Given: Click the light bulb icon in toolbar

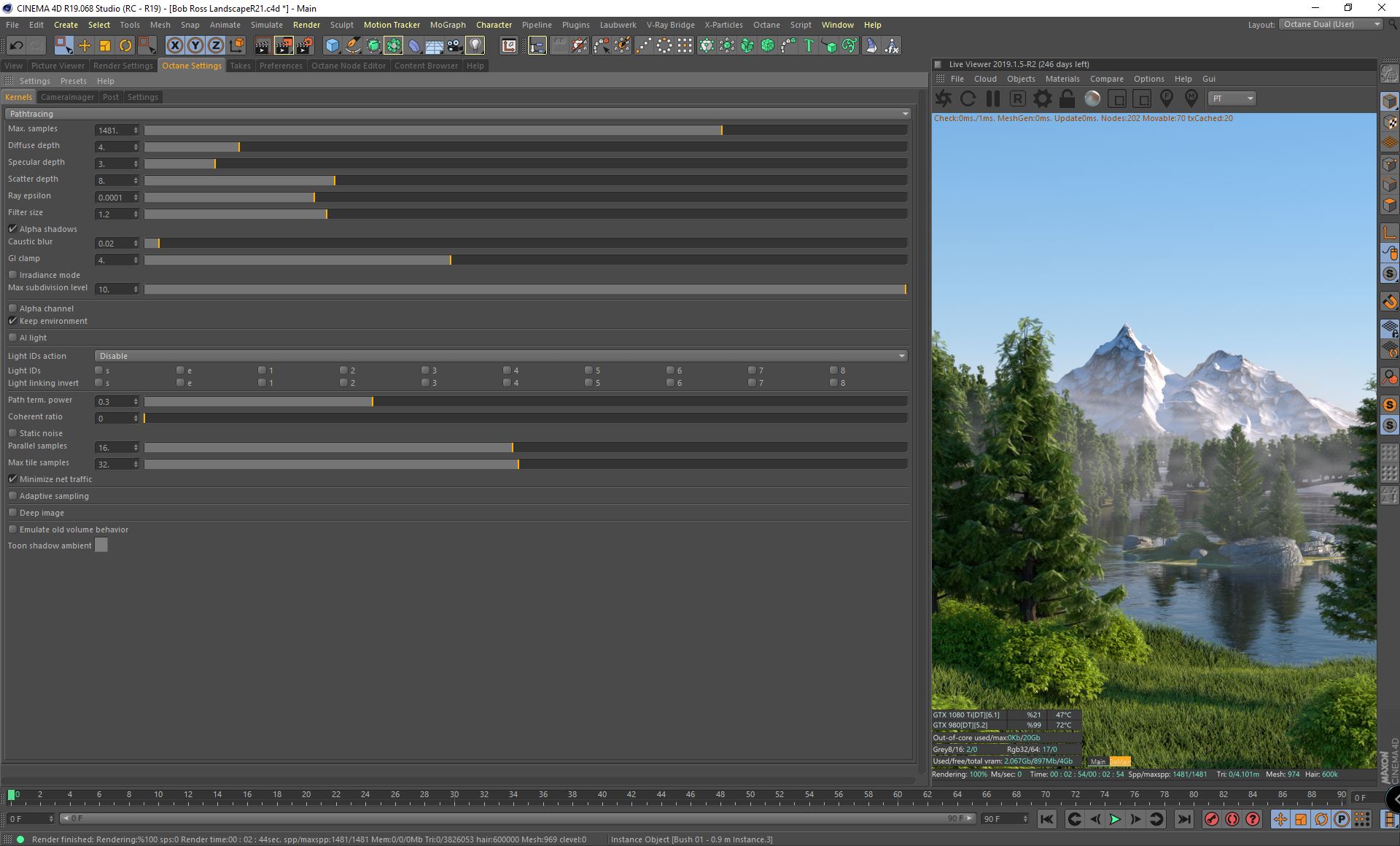Looking at the screenshot, I should pos(475,46).
